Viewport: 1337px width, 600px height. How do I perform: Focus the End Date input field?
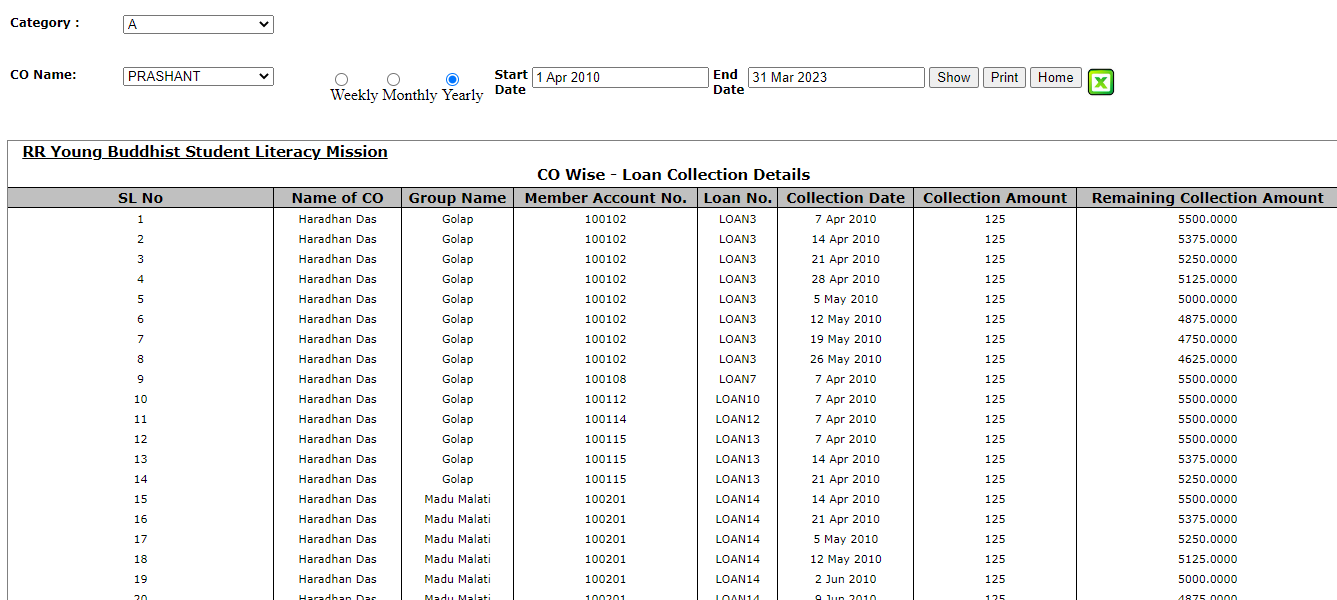click(836, 77)
